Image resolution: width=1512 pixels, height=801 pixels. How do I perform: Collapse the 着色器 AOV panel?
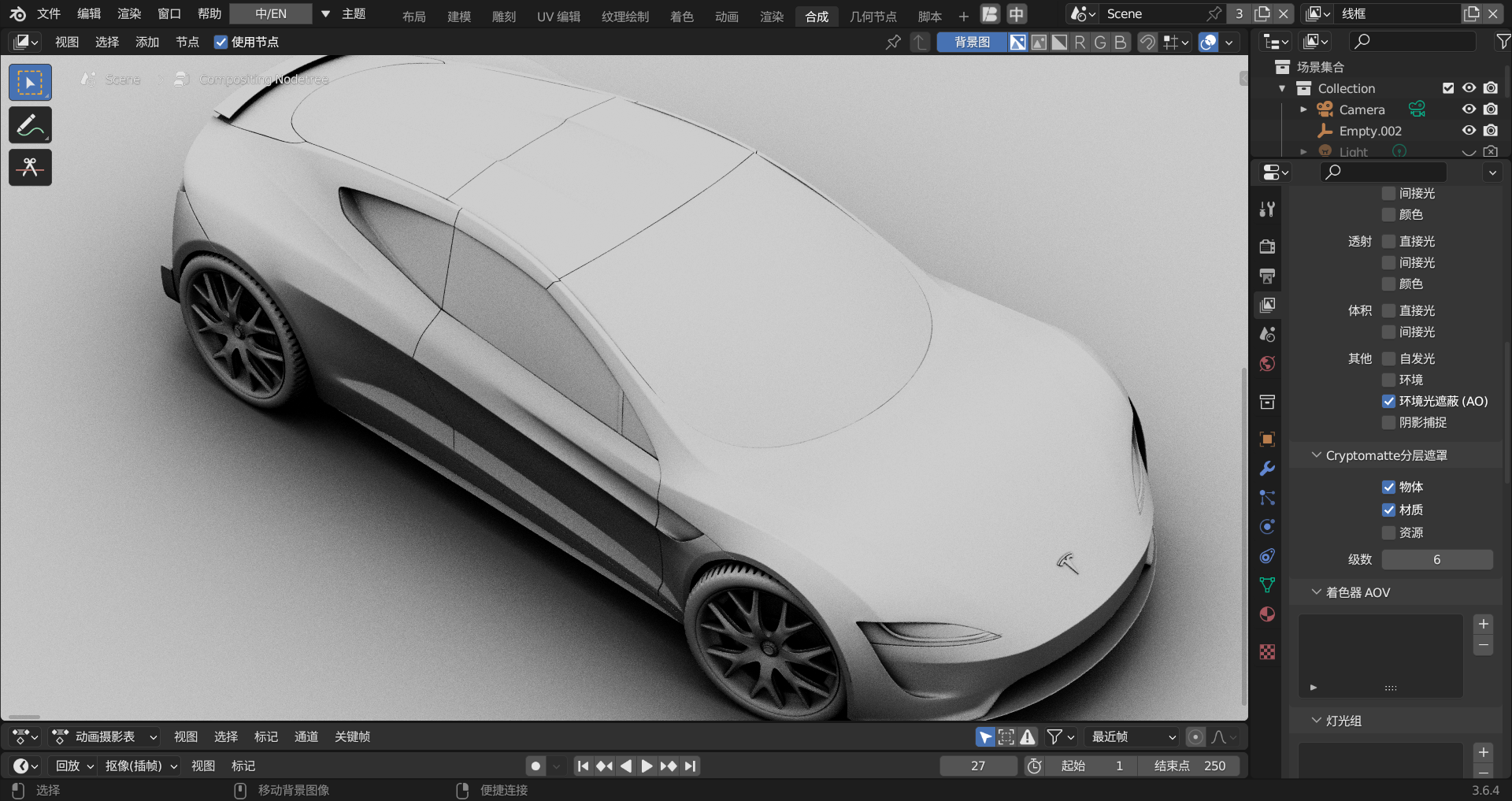coord(1316,592)
